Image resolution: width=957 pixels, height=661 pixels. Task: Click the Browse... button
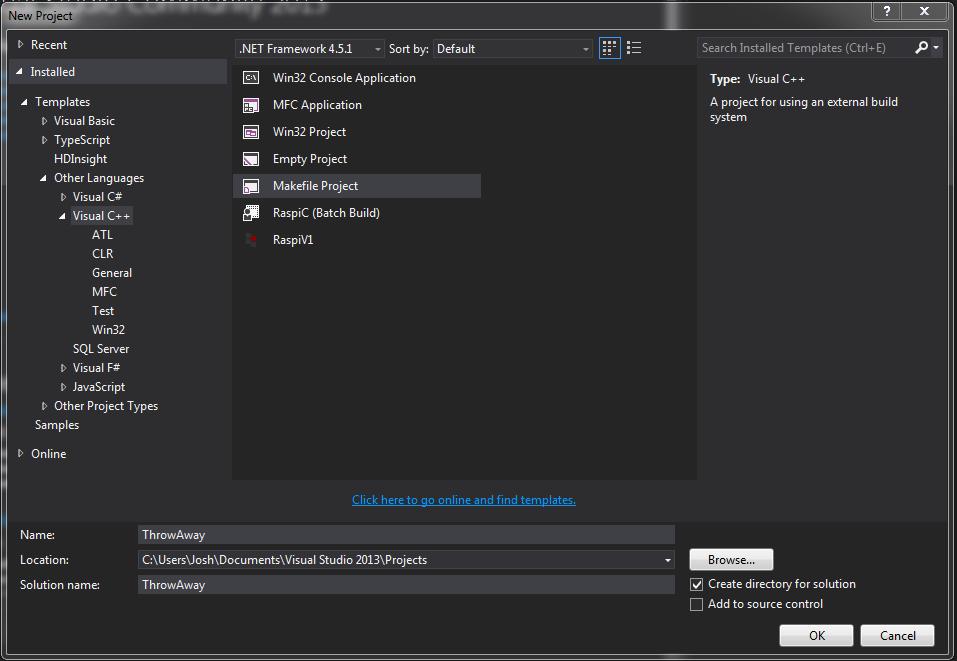coord(731,560)
